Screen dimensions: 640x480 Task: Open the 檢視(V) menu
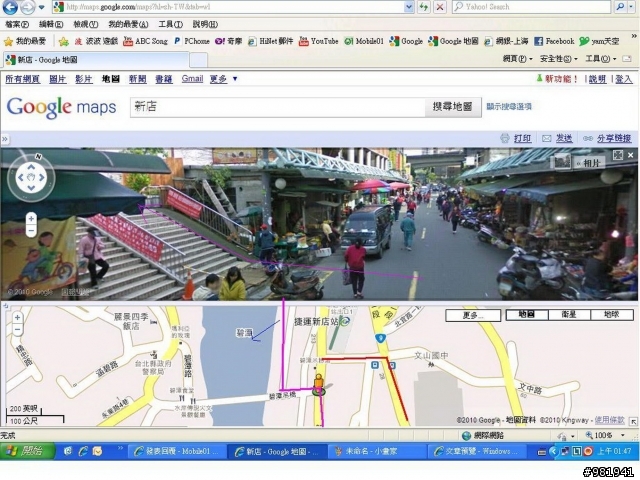(x=85, y=24)
